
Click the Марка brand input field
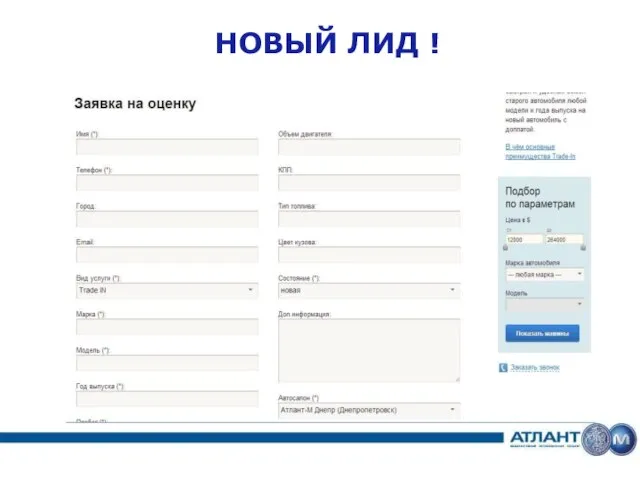[x=167, y=327]
